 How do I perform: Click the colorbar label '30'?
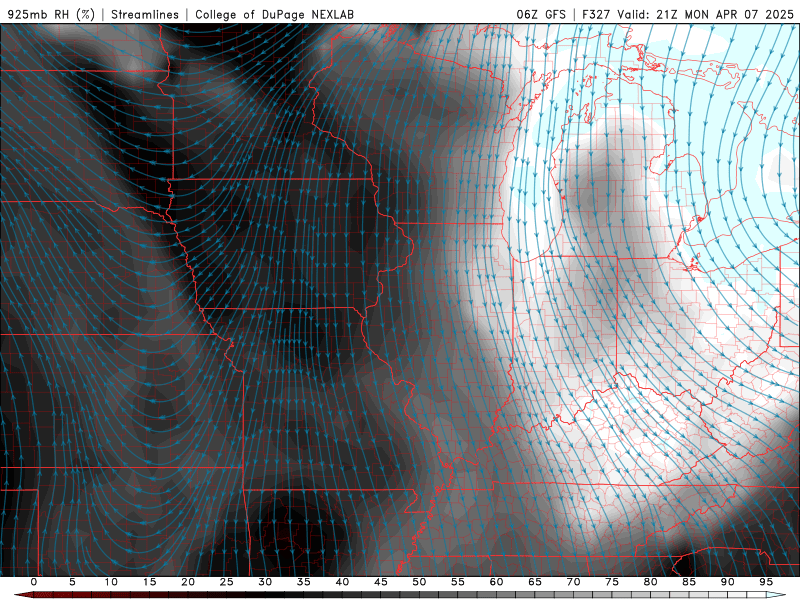tap(265, 582)
